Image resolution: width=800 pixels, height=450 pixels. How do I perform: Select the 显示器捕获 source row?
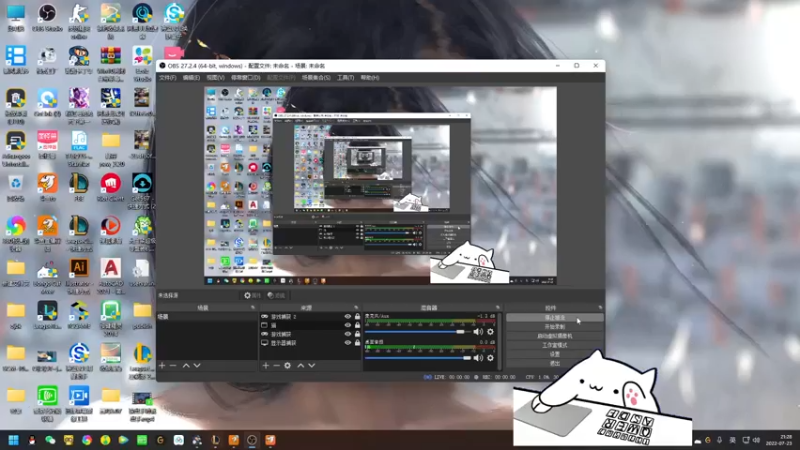point(310,343)
